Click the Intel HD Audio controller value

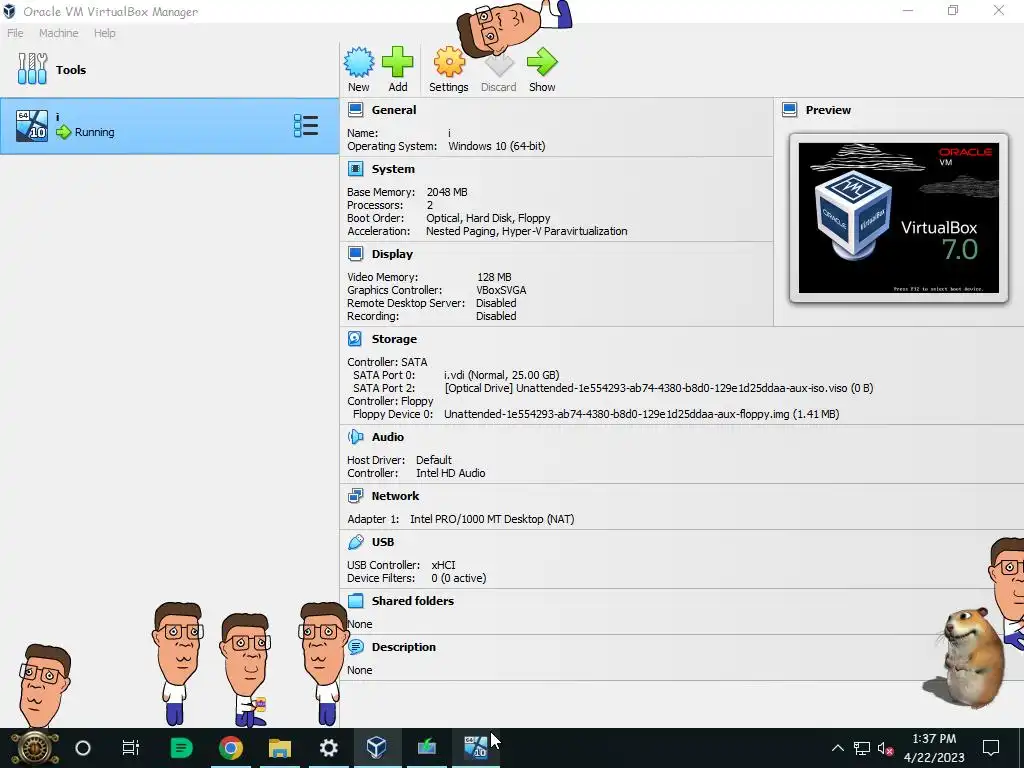click(451, 473)
